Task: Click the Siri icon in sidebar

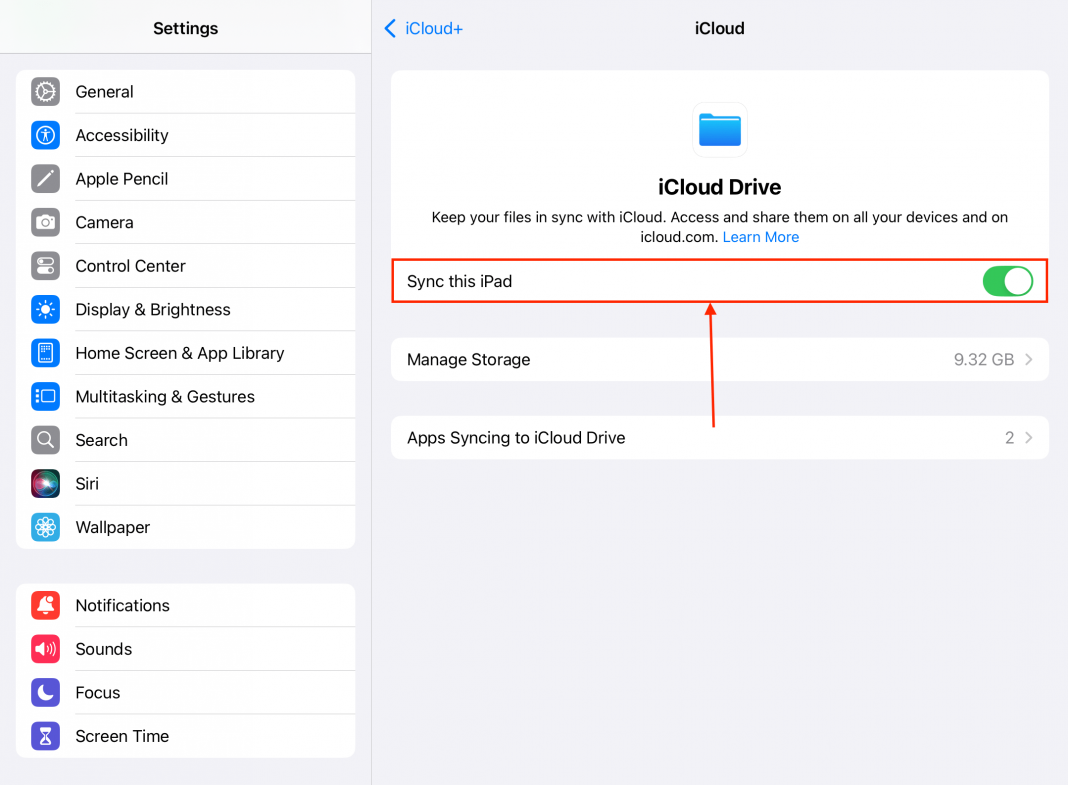Action: (x=45, y=483)
